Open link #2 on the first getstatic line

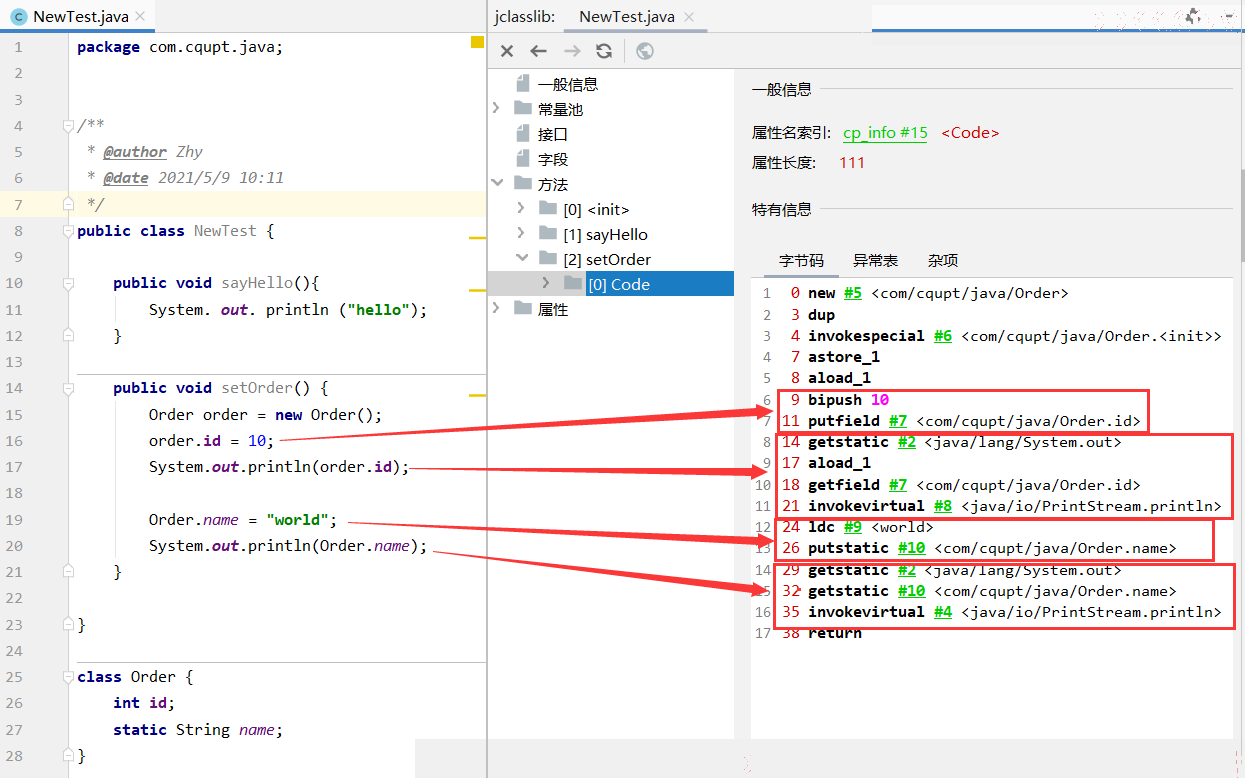906,442
